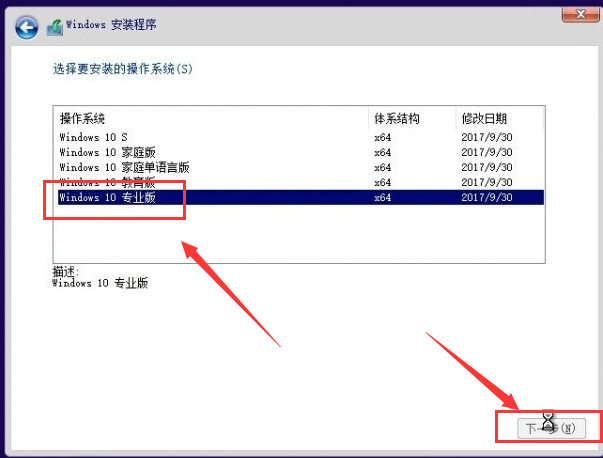Viewport: 603px width, 458px height.
Task: Click the description text under 描述
Action: (x=99, y=283)
